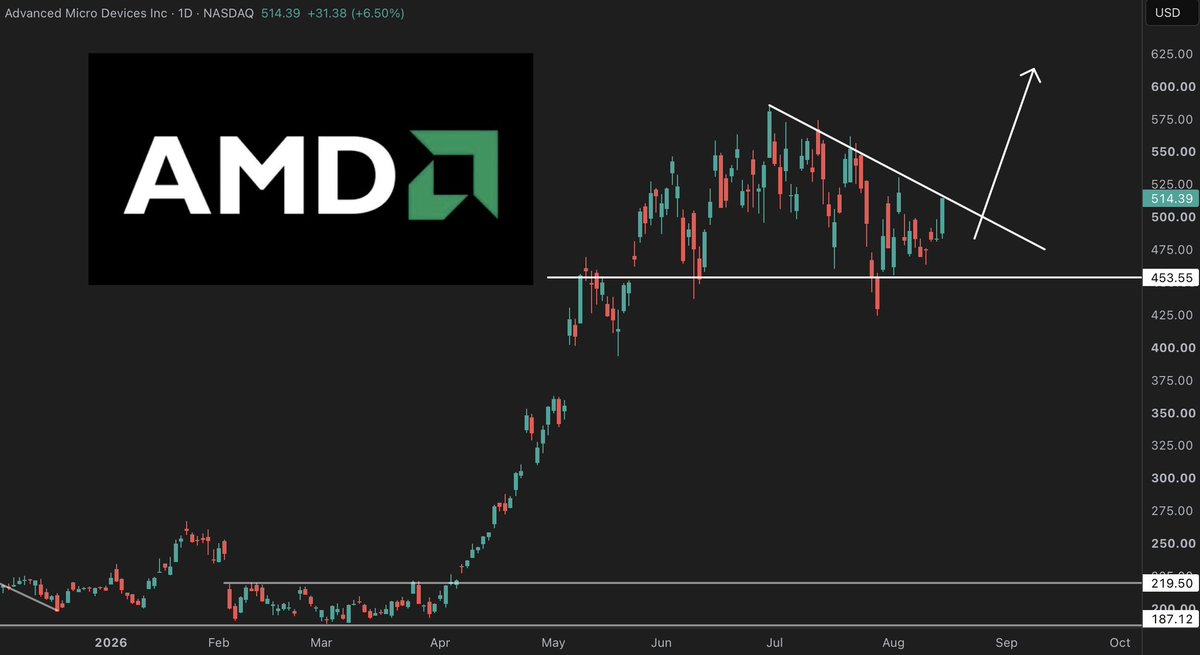1200x655 pixels.
Task: Click the Mar label on the time axis
Action: 321,643
